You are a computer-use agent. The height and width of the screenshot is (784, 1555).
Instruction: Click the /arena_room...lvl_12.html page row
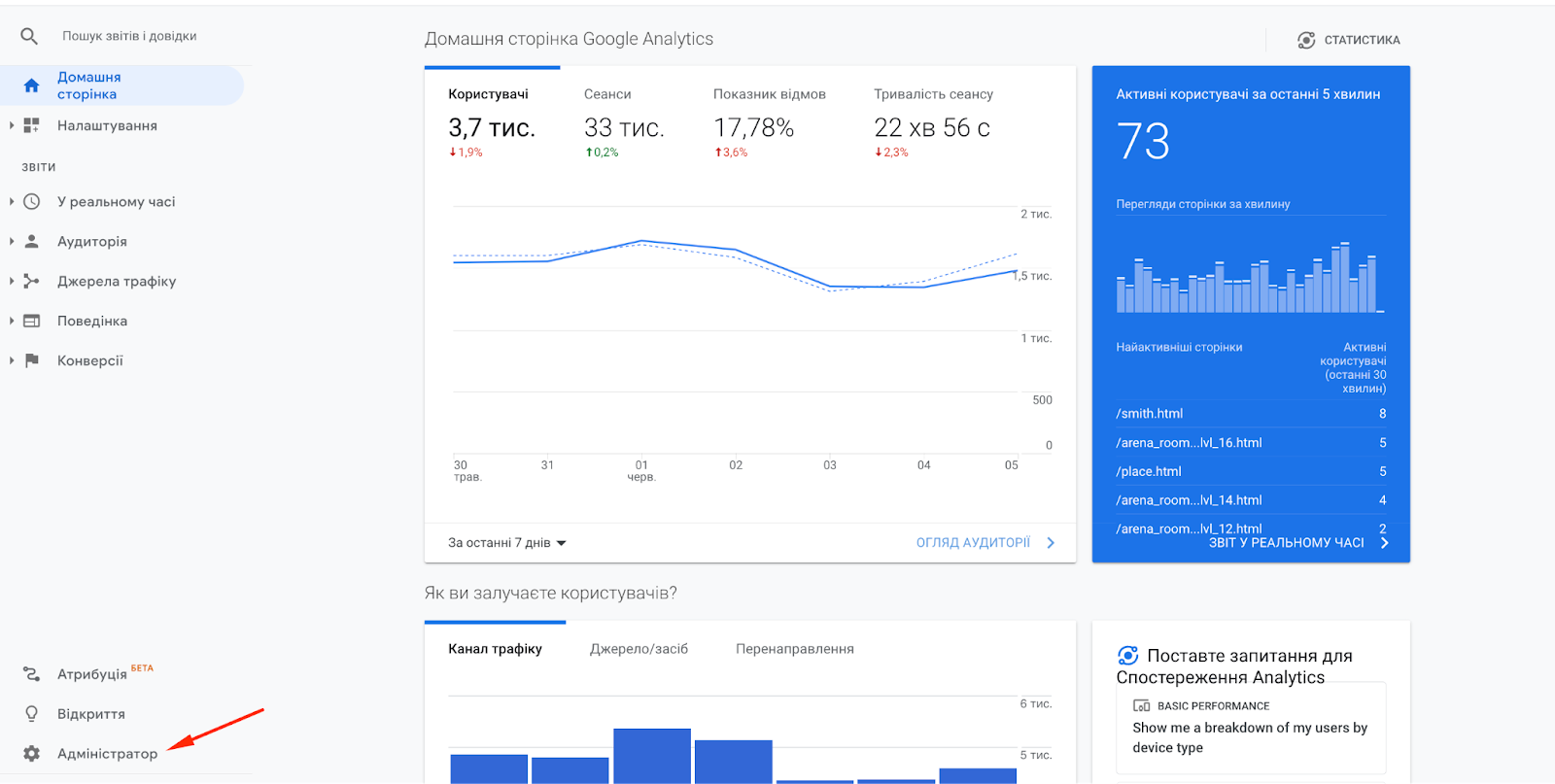point(1251,528)
